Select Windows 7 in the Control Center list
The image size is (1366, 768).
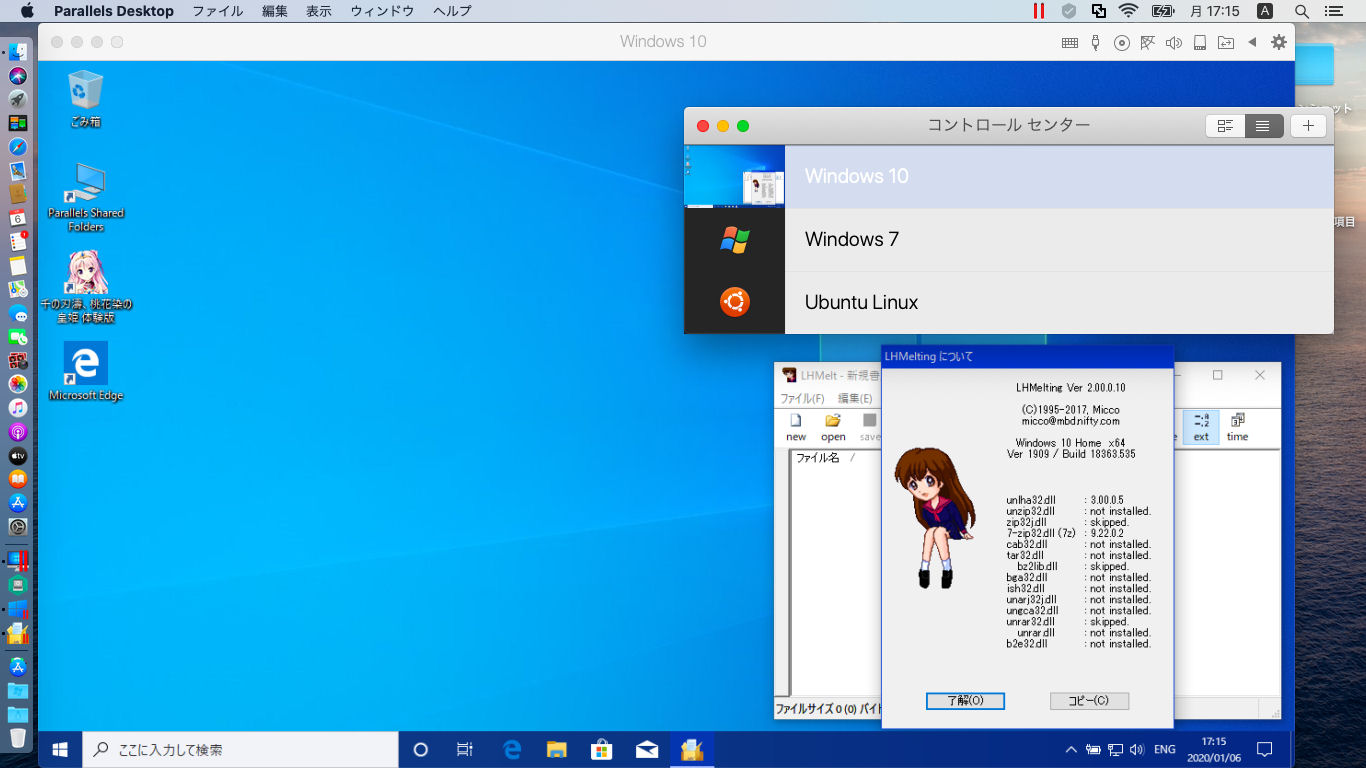[x=1009, y=240]
